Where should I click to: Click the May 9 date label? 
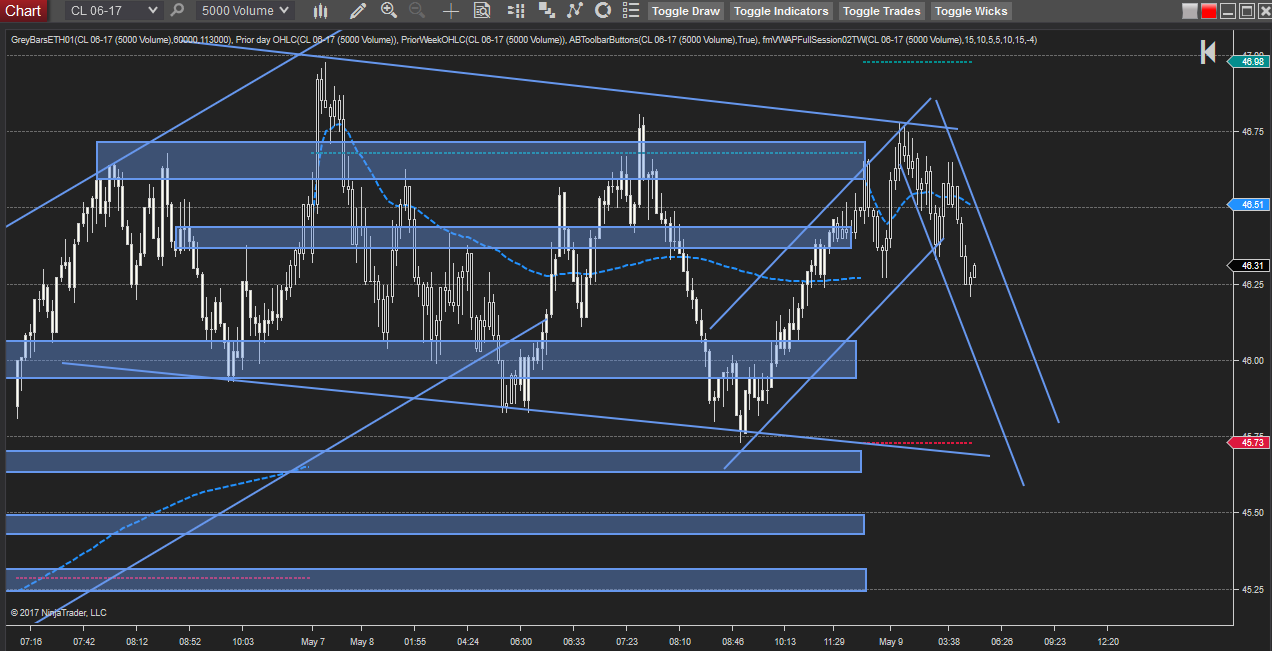point(891,641)
